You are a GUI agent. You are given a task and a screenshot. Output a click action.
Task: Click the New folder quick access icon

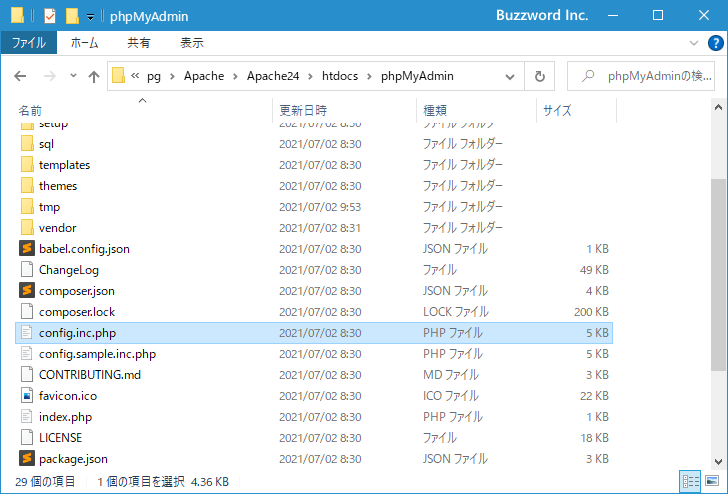pos(72,16)
